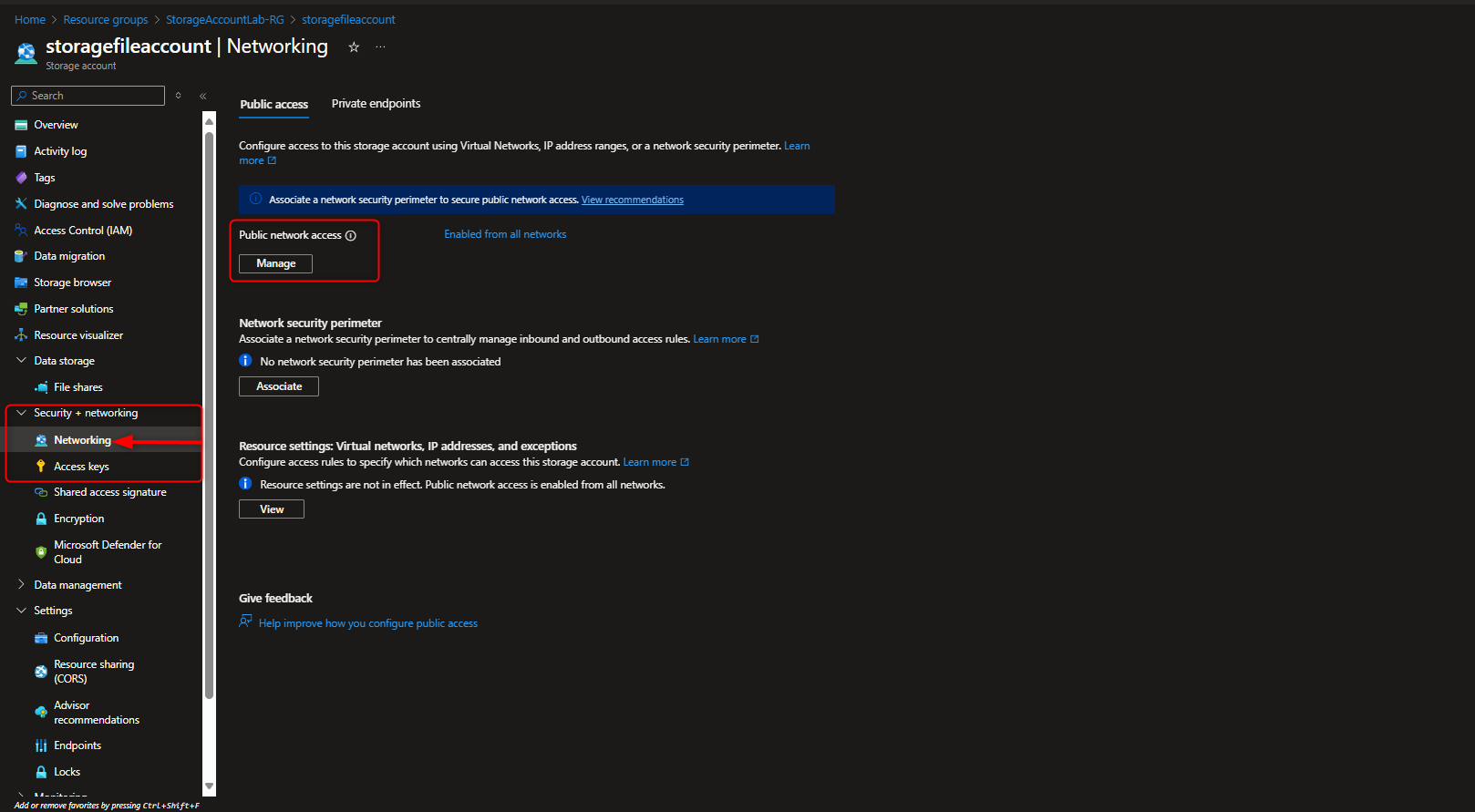
Task: Click Enabled from all networks link
Action: tap(505, 234)
